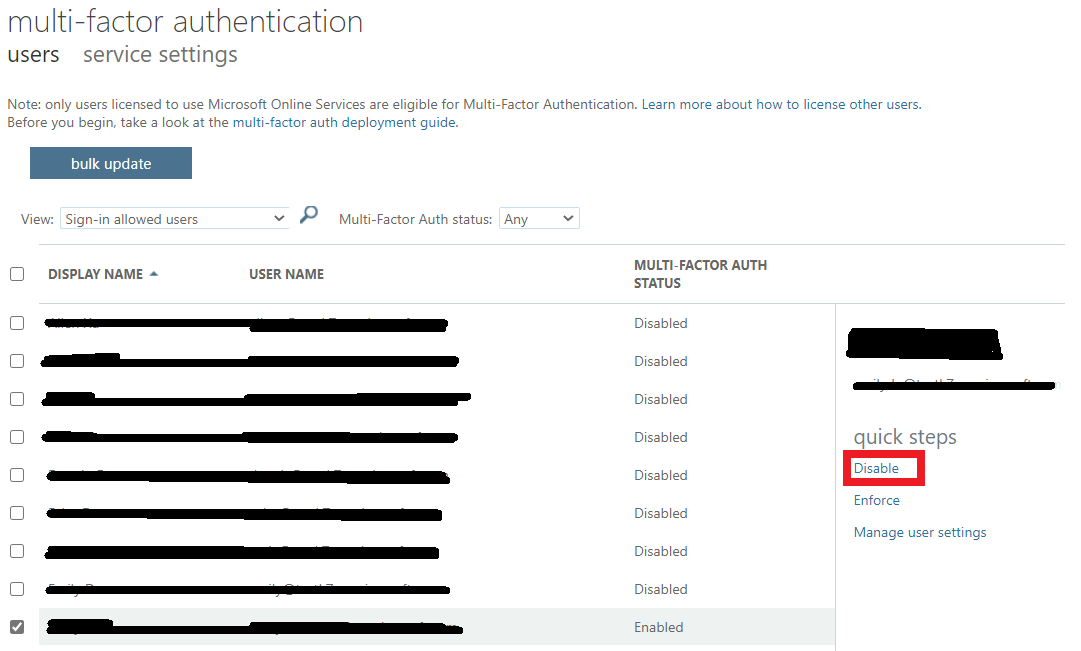Toggle the select-all checkbox in header

coord(17,274)
